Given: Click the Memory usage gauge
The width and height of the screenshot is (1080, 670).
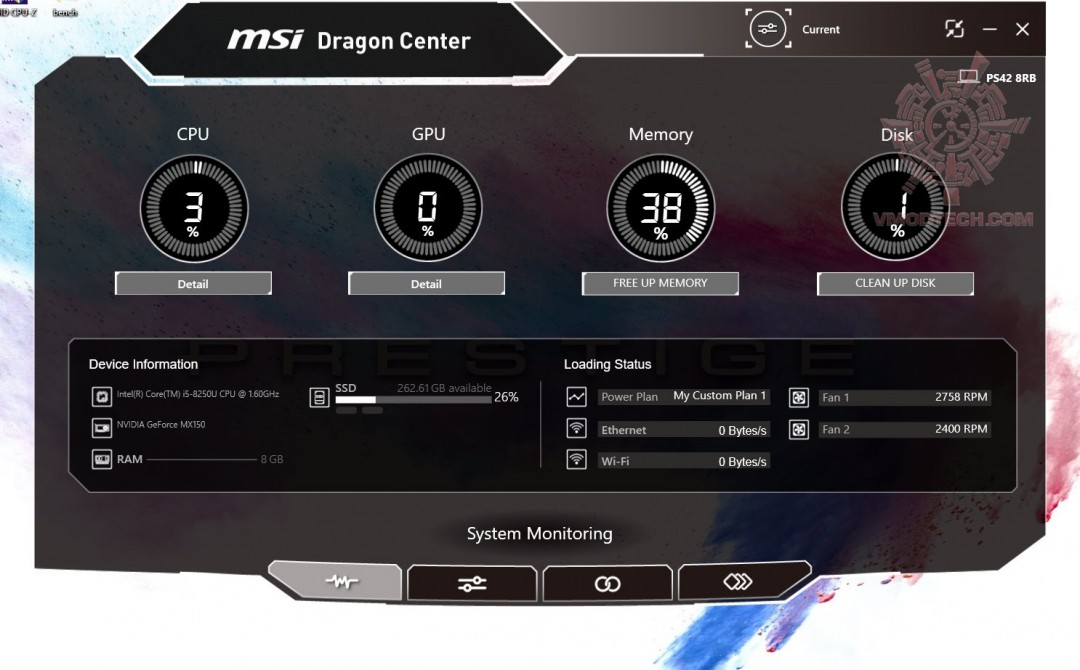Looking at the screenshot, I should click(661, 208).
